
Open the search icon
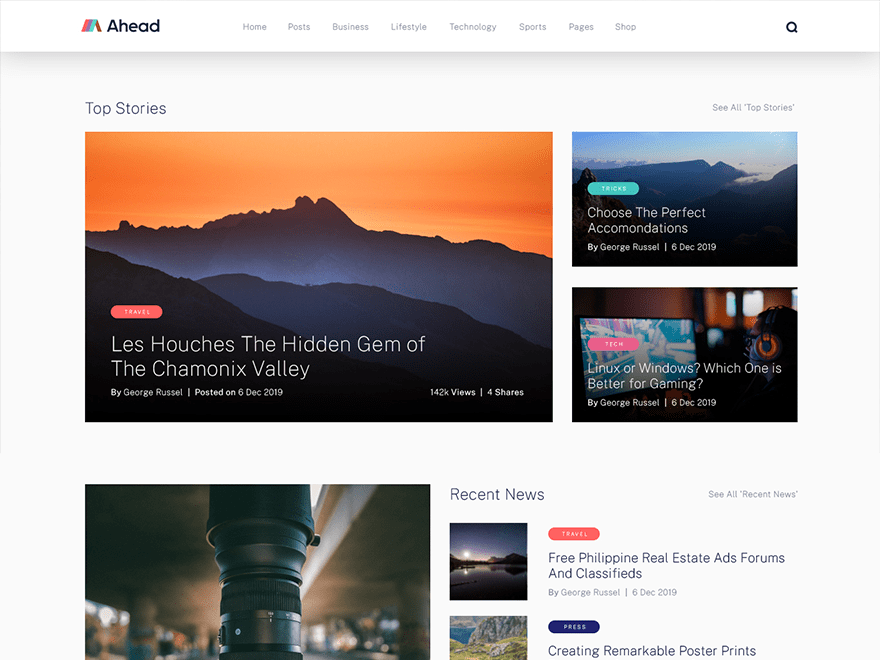(791, 26)
